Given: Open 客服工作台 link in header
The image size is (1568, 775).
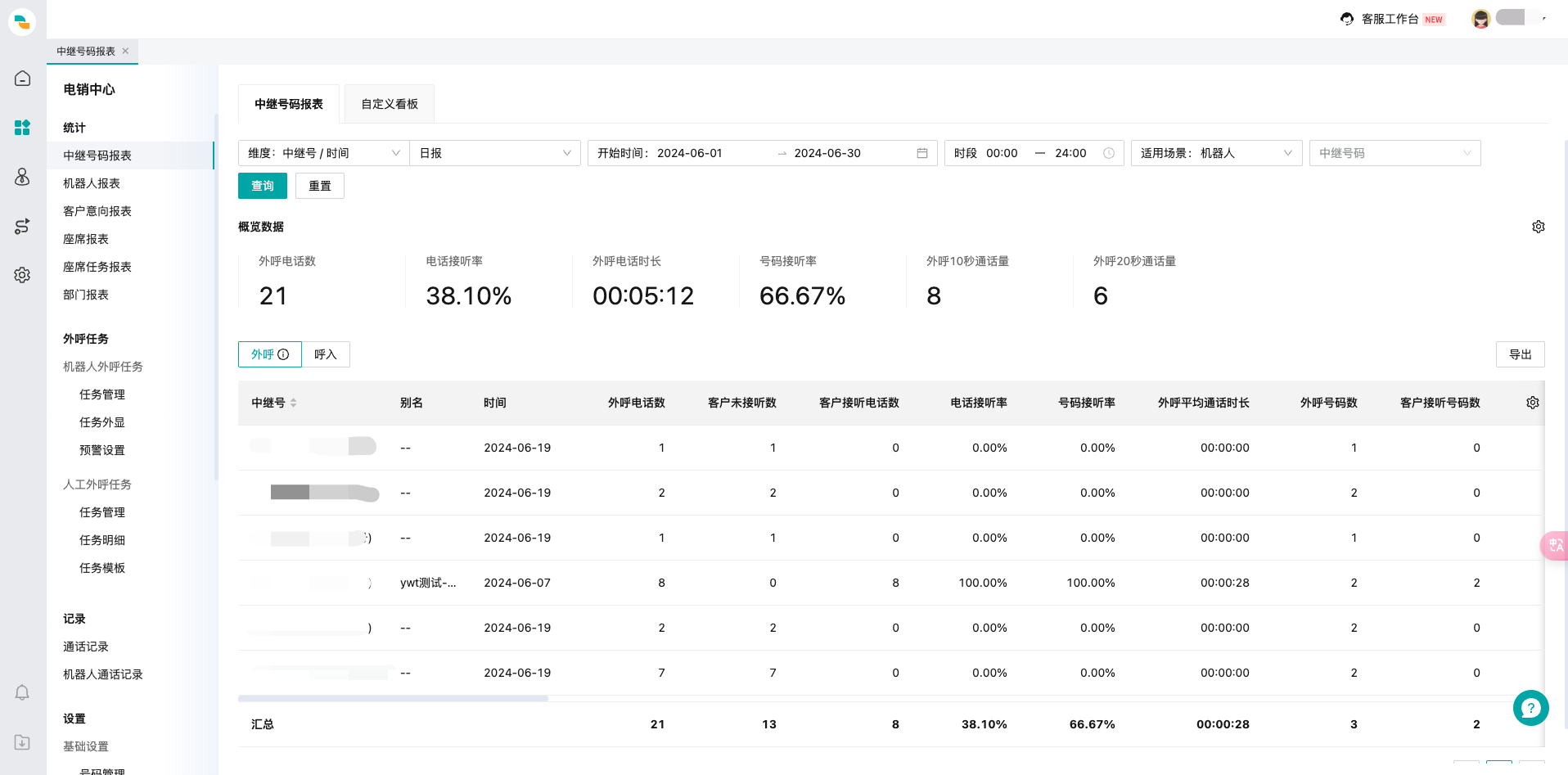Looking at the screenshot, I should click(x=1390, y=19).
